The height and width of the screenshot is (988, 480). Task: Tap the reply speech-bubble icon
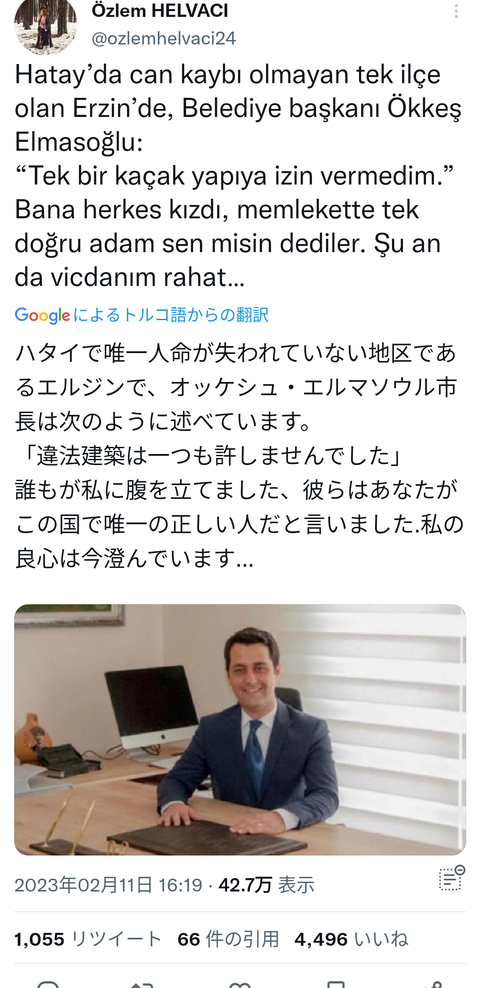[x=48, y=984]
